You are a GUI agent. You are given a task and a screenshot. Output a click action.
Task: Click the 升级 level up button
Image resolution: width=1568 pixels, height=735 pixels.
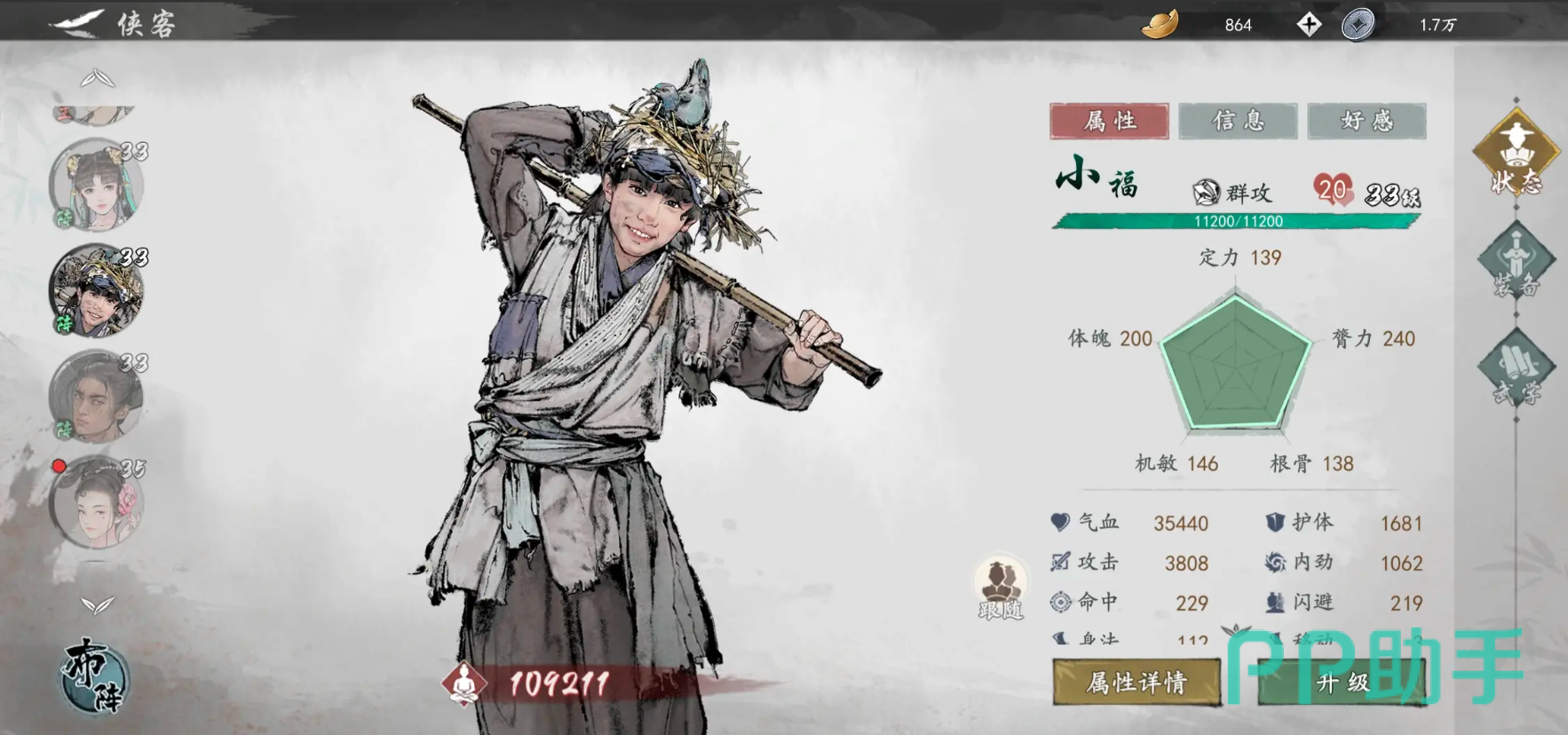pyautogui.click(x=1342, y=682)
